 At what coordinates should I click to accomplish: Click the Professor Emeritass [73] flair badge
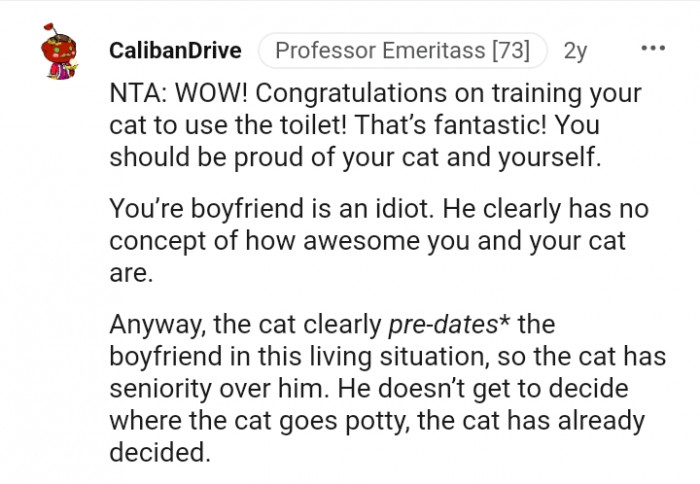point(403,50)
